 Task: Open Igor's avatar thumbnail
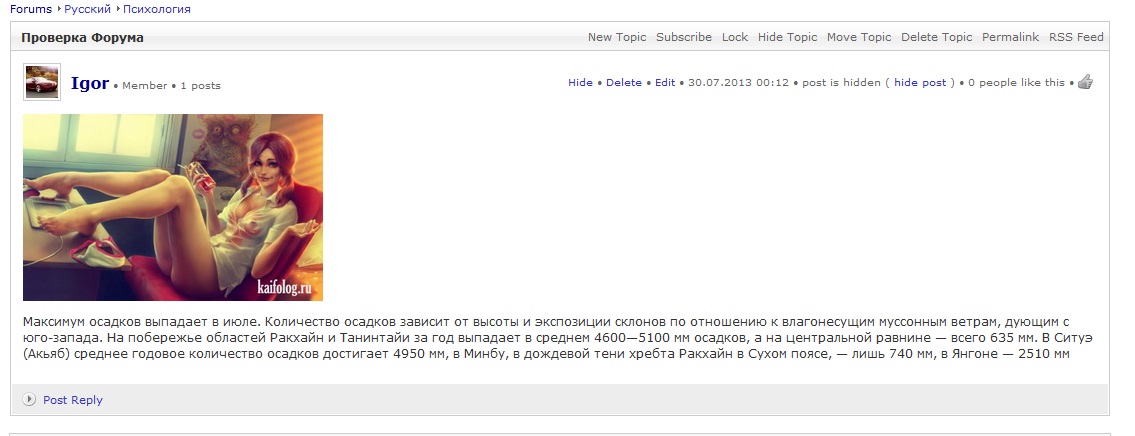(42, 82)
